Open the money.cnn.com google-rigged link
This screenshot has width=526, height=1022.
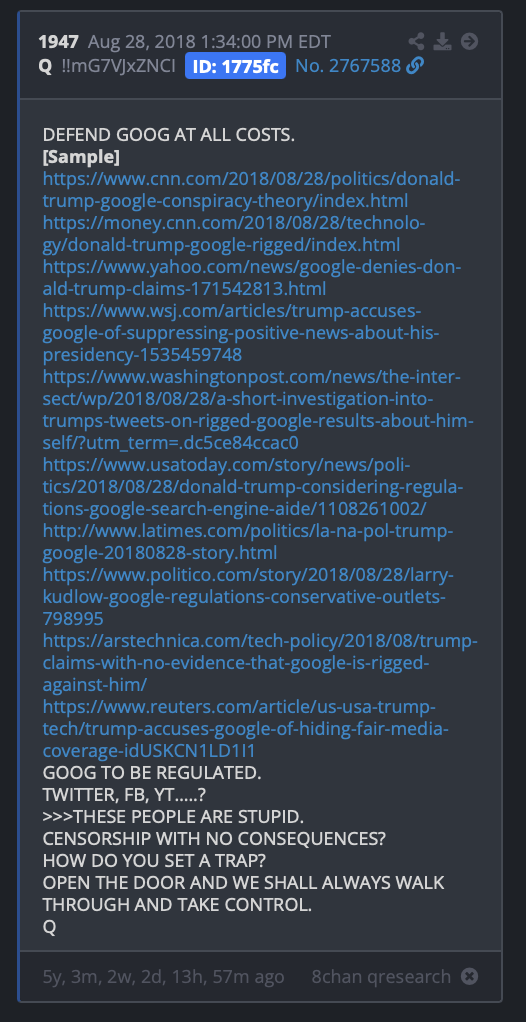[x=234, y=234]
